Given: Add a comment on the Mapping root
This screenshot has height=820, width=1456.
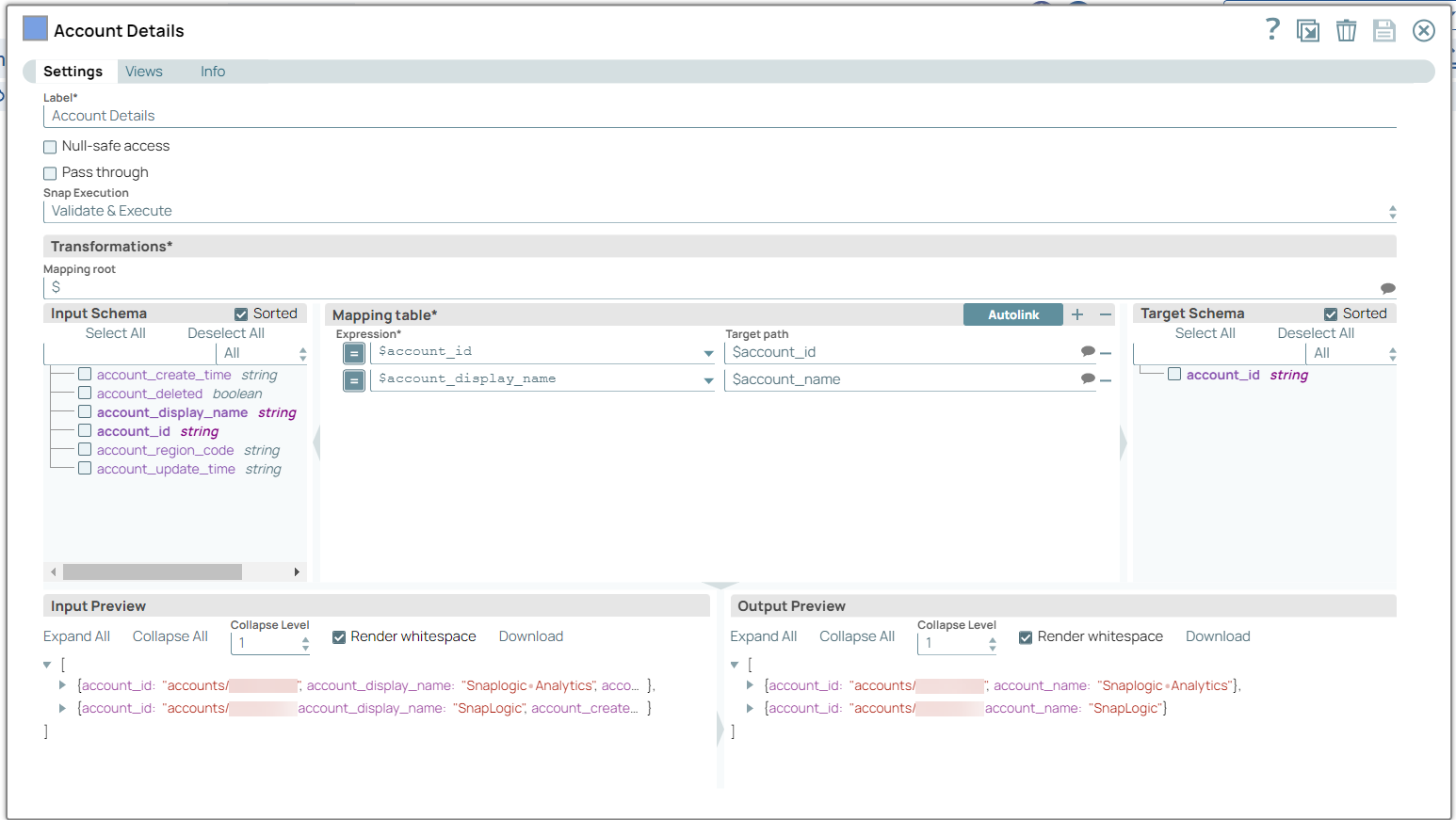Looking at the screenshot, I should tap(1388, 287).
